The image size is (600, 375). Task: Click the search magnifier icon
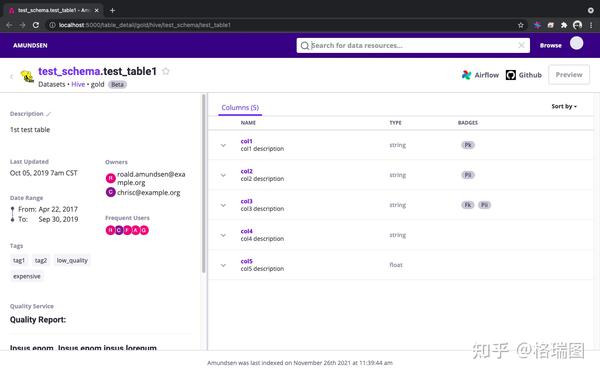[x=305, y=46]
